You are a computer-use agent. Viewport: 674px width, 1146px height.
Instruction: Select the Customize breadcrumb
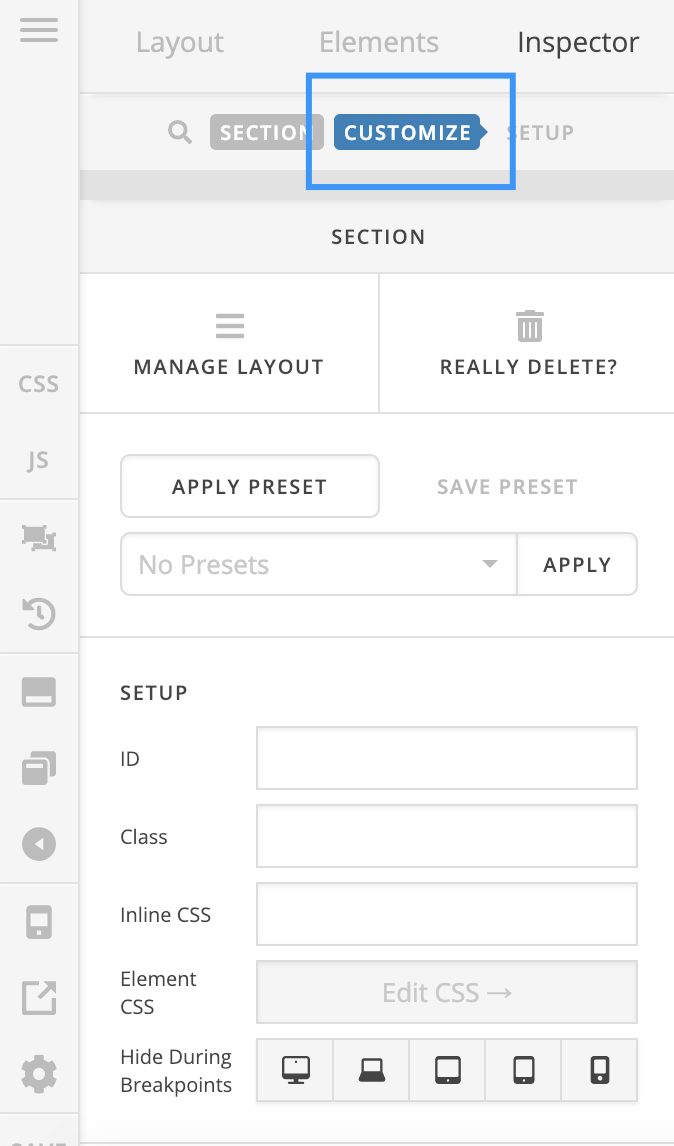407,132
